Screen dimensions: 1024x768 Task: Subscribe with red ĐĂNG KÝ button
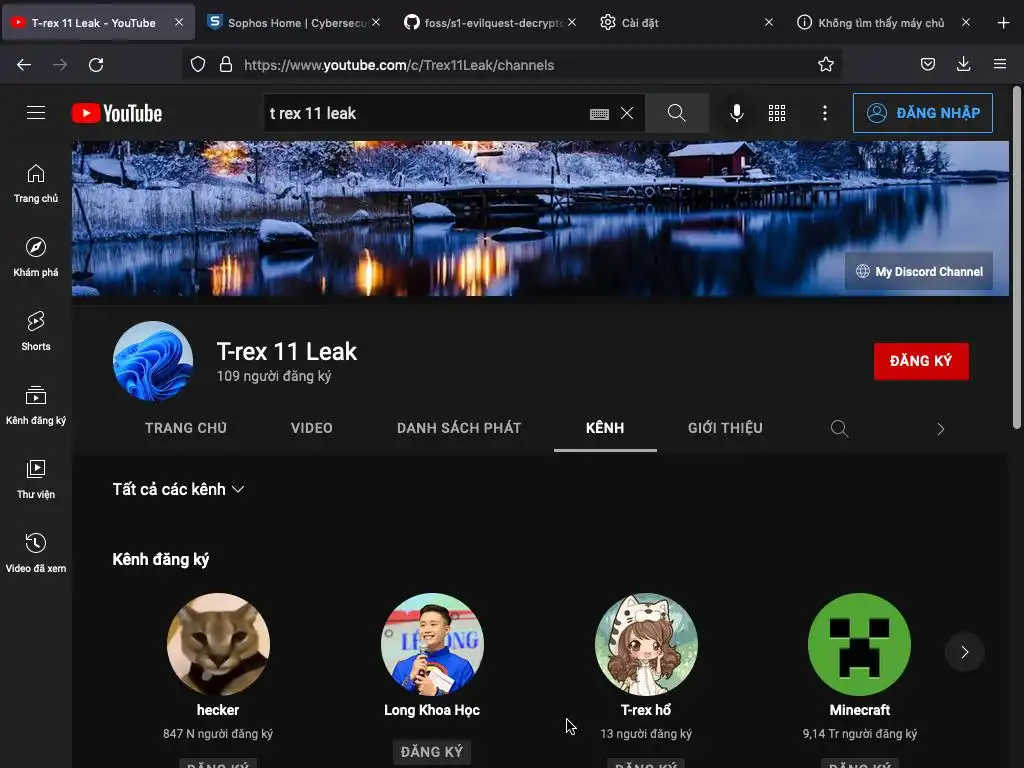coord(921,361)
